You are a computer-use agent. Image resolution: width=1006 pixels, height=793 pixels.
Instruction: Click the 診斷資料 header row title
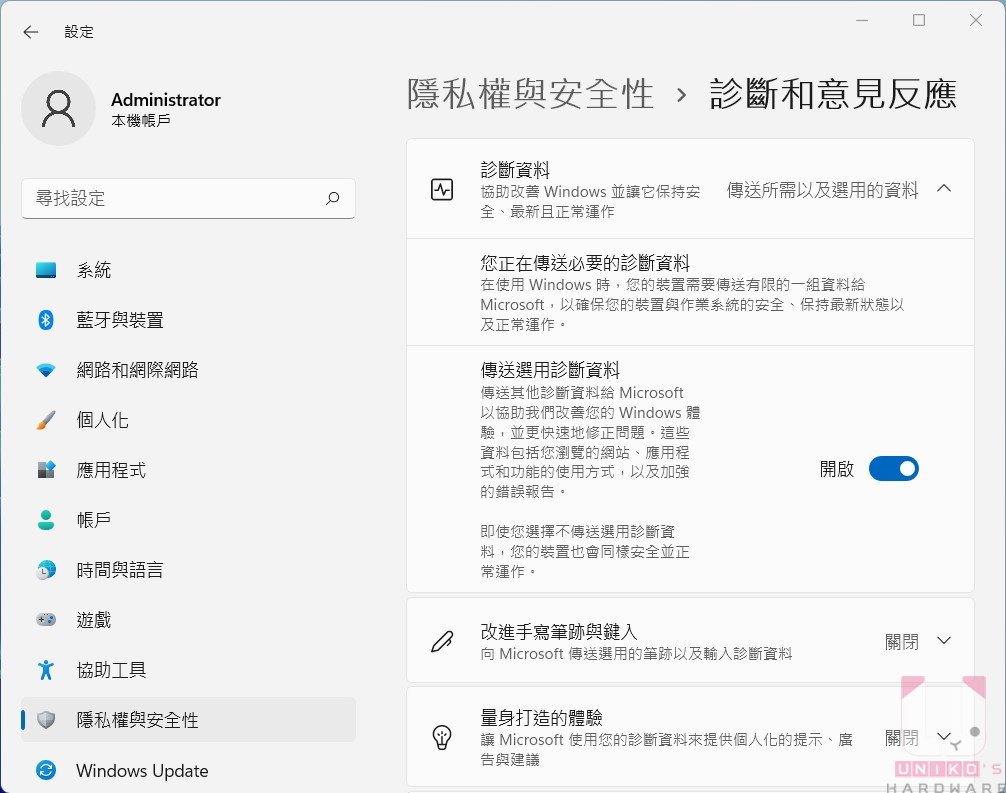point(515,170)
